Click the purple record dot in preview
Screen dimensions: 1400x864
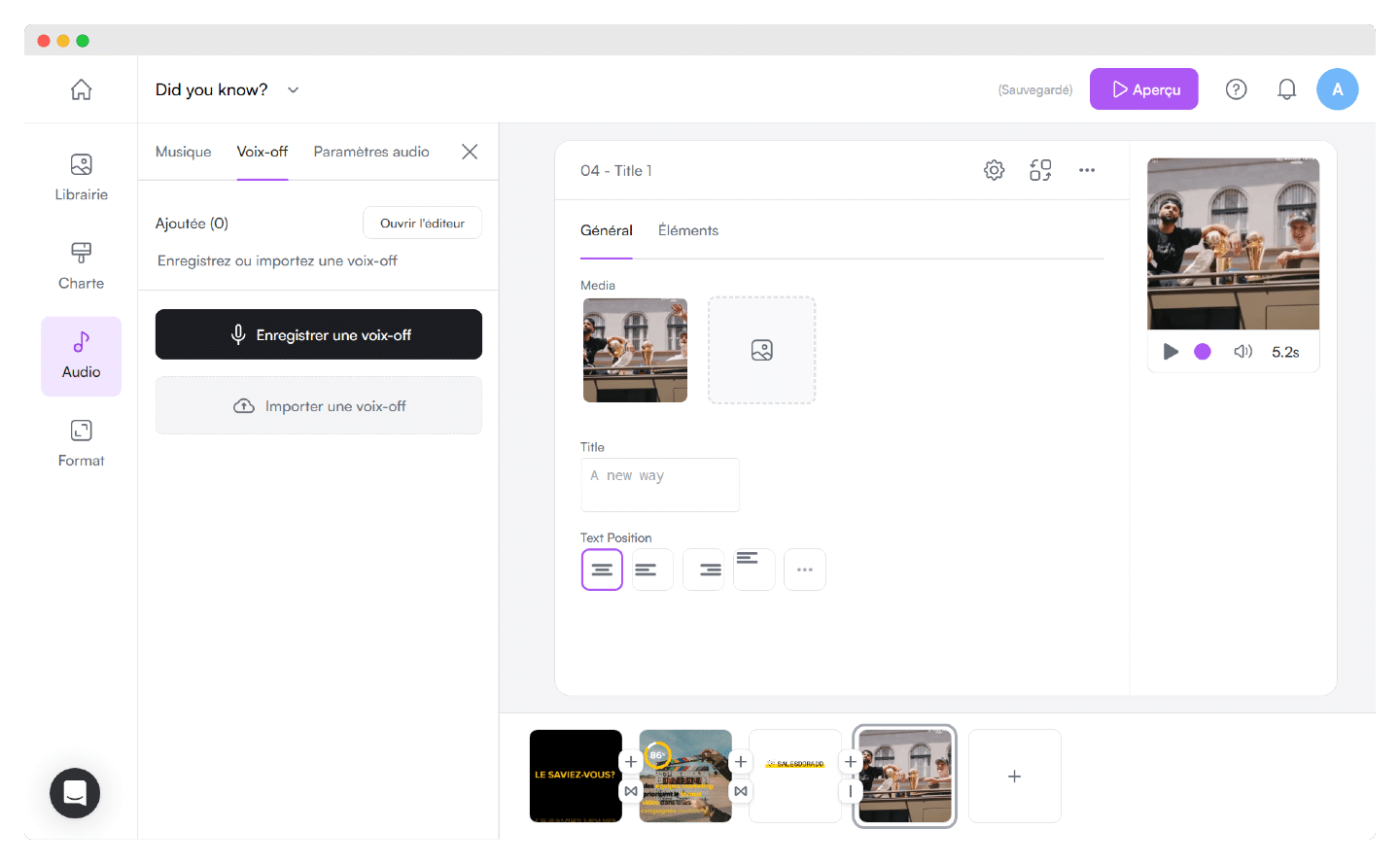pyautogui.click(x=1203, y=352)
